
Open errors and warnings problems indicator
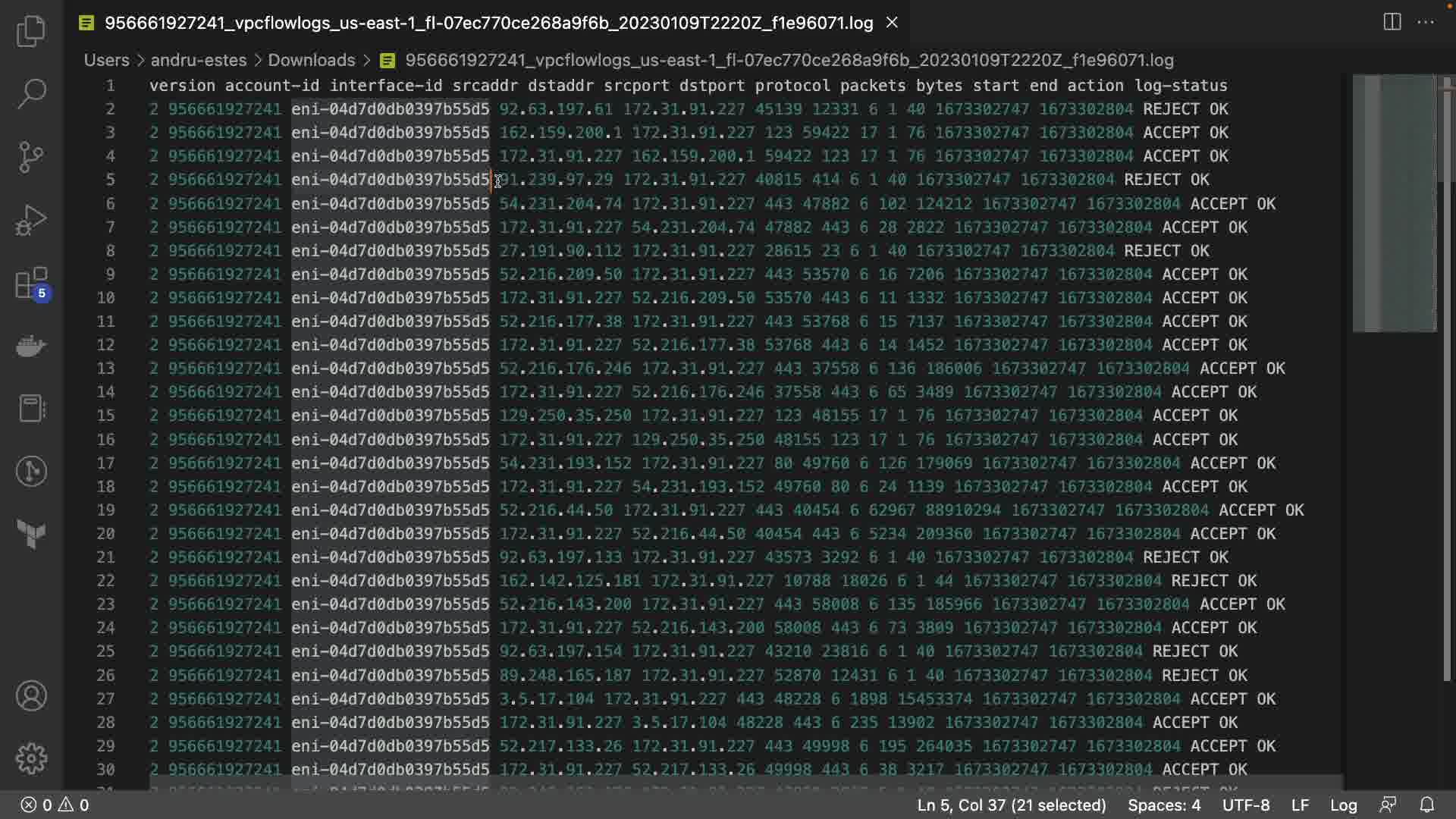click(x=55, y=805)
